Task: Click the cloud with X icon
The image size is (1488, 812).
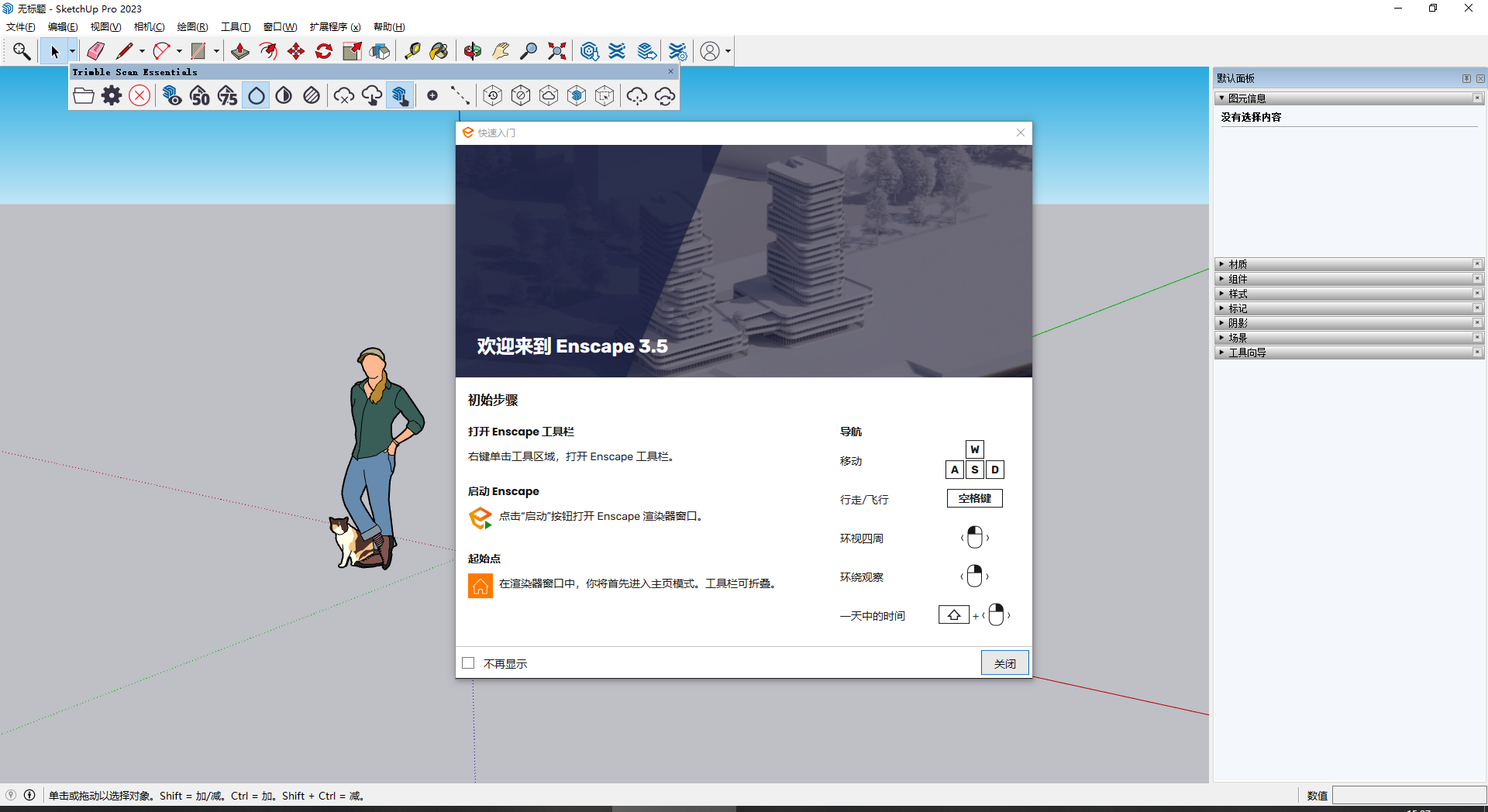Action: click(344, 96)
